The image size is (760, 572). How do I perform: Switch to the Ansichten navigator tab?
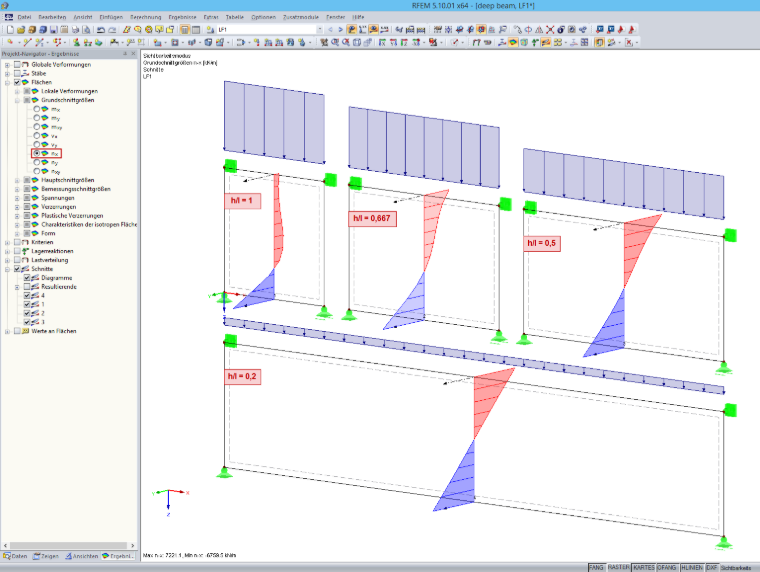pos(81,556)
